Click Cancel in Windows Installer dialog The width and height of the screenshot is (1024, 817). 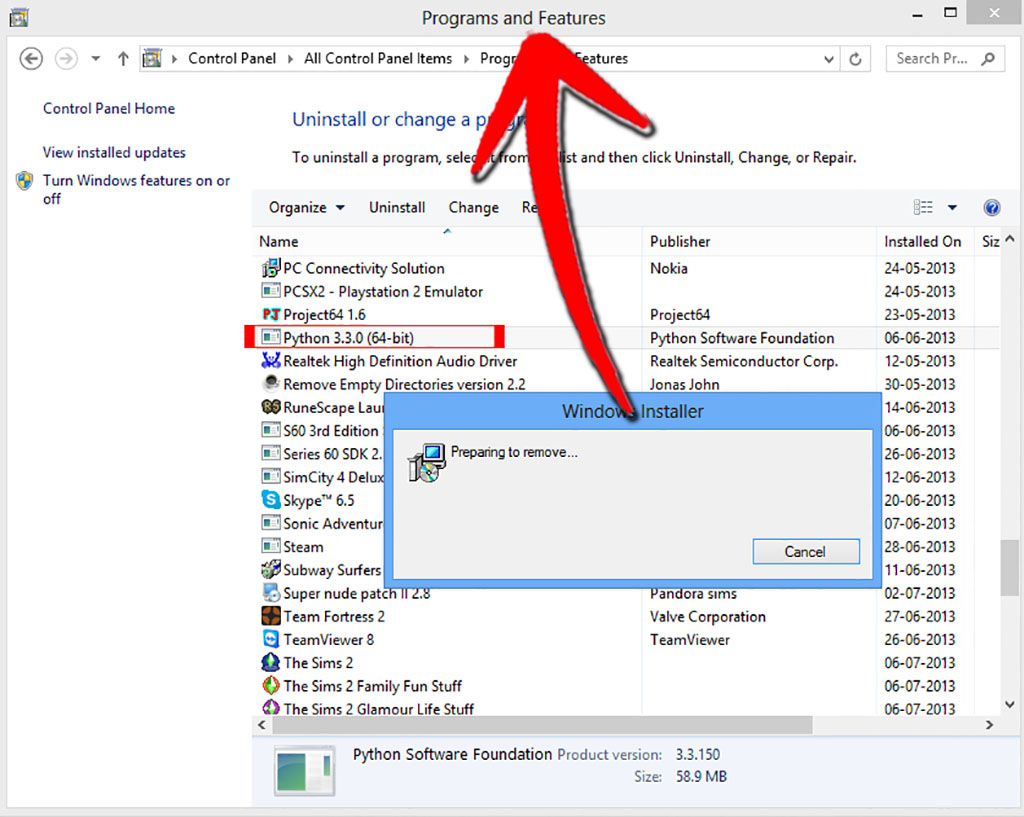805,552
